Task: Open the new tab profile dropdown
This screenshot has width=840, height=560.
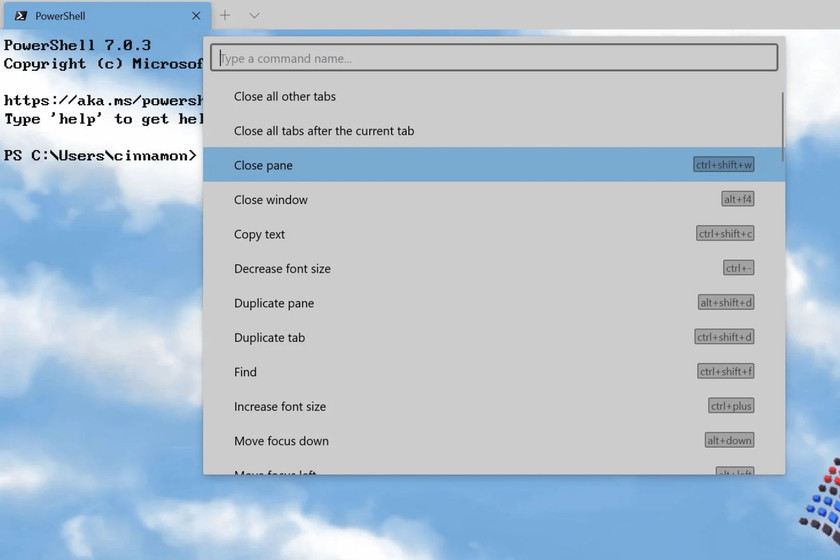Action: point(254,16)
